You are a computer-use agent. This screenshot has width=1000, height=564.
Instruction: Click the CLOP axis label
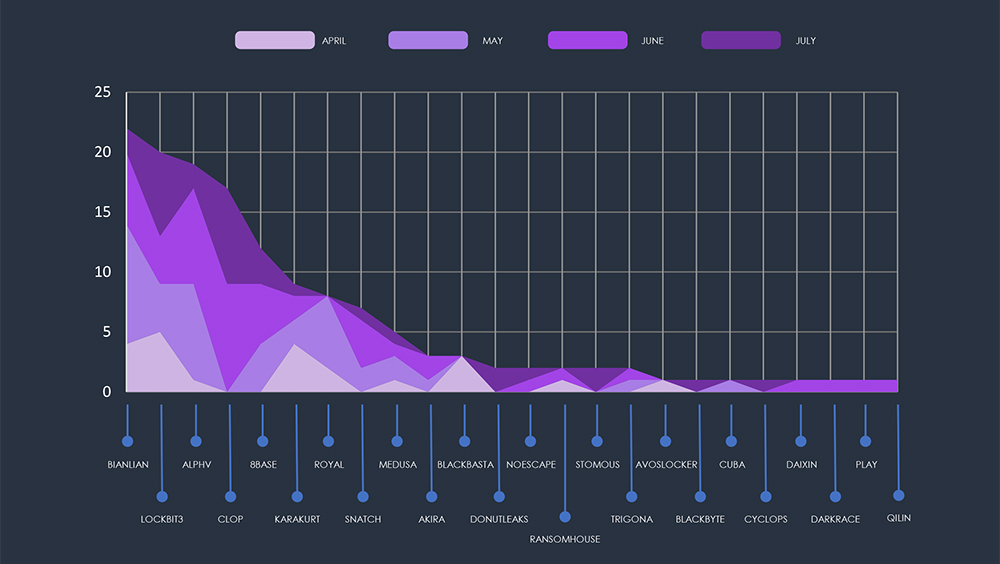[x=230, y=519]
